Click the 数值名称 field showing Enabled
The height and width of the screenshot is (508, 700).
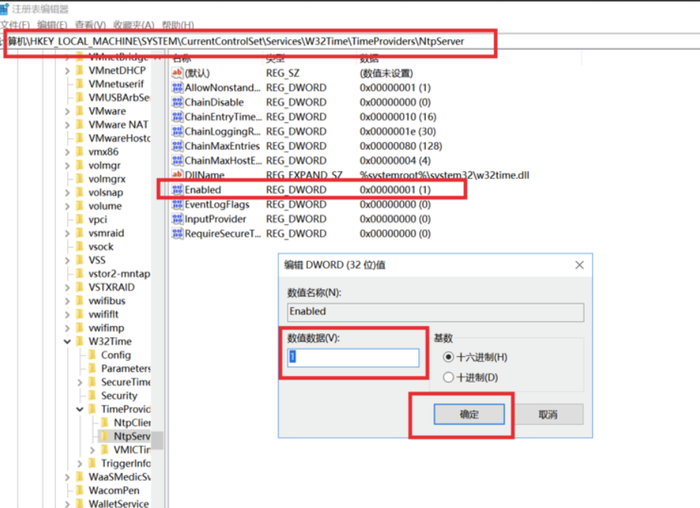pyautogui.click(x=435, y=312)
